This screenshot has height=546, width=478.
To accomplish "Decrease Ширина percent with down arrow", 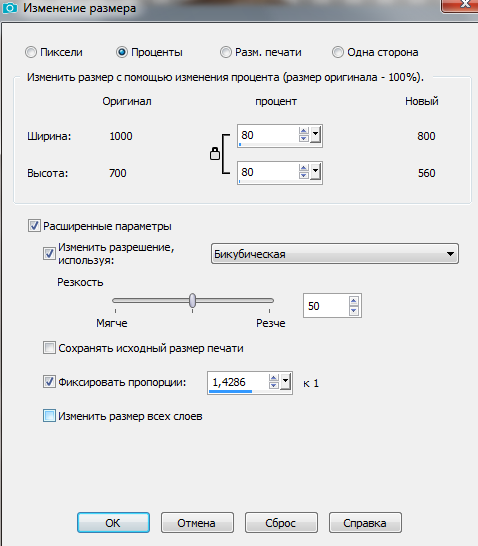I will (304, 139).
